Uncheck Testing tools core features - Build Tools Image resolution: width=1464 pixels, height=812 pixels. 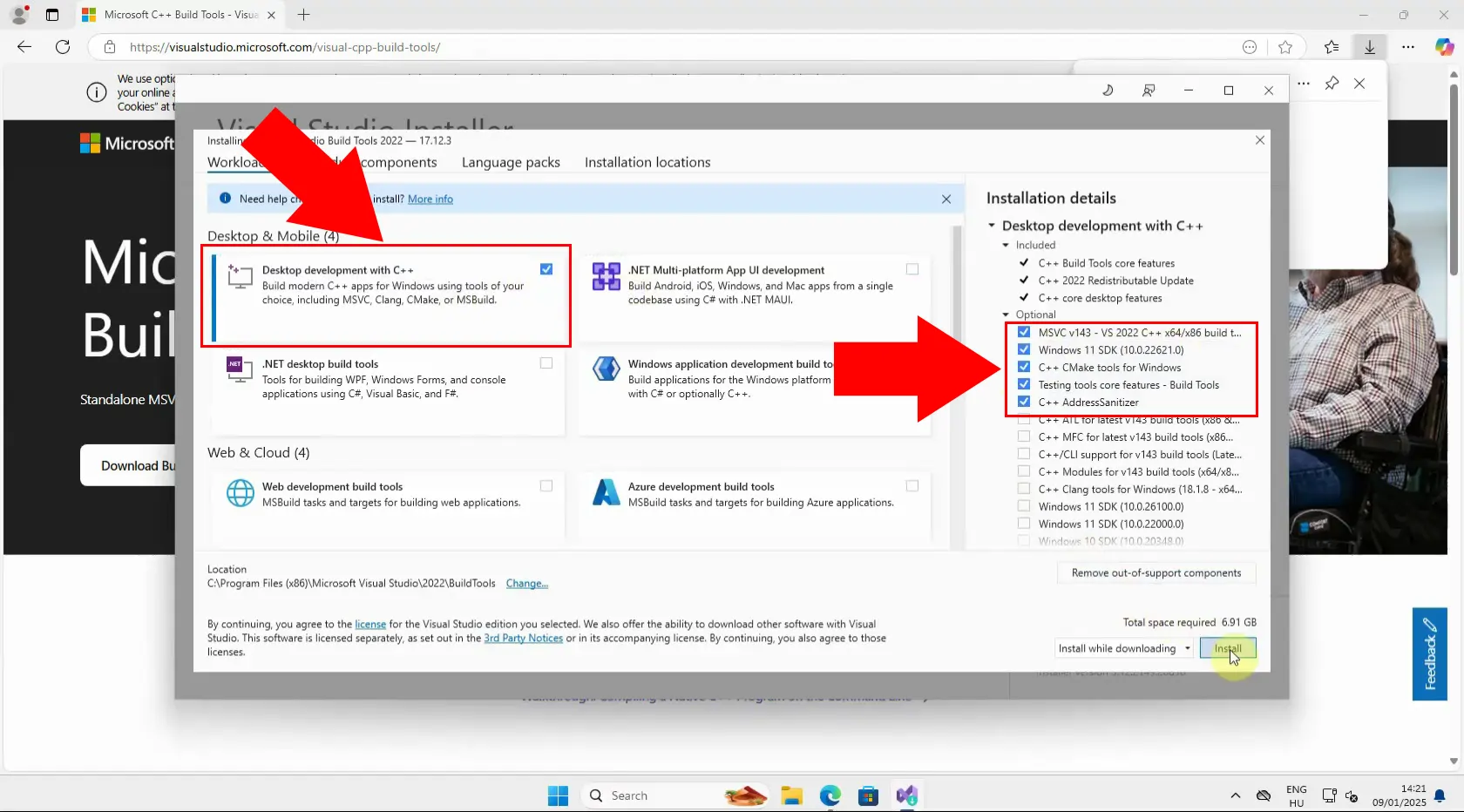(x=1024, y=384)
